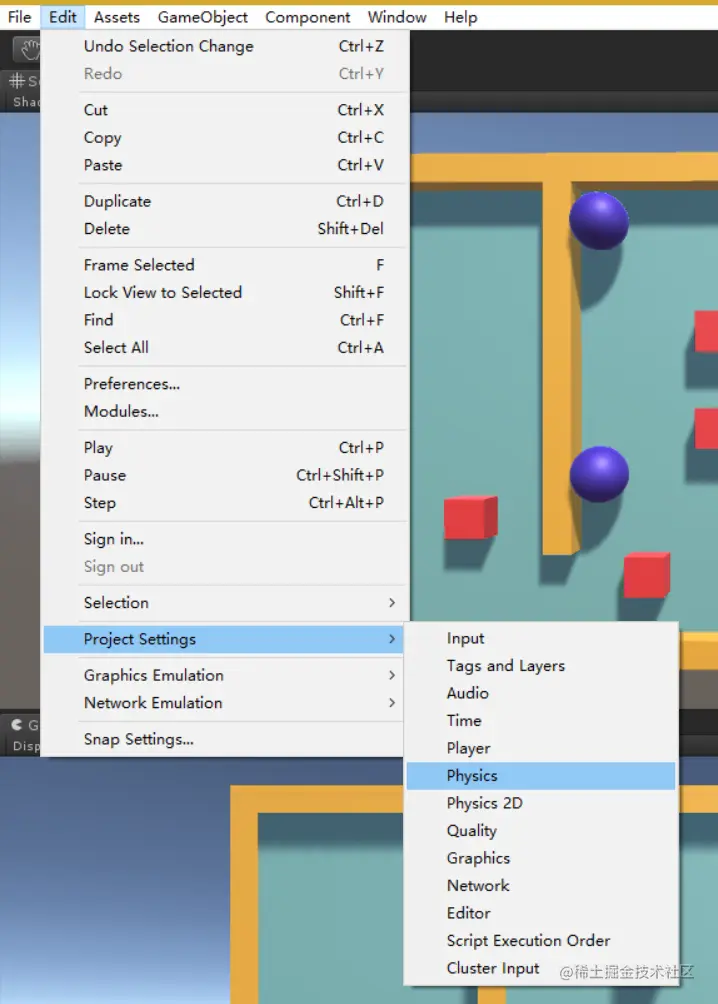This screenshot has height=1004, width=718.
Task: Open Snap Settings...
Action: tap(224, 739)
